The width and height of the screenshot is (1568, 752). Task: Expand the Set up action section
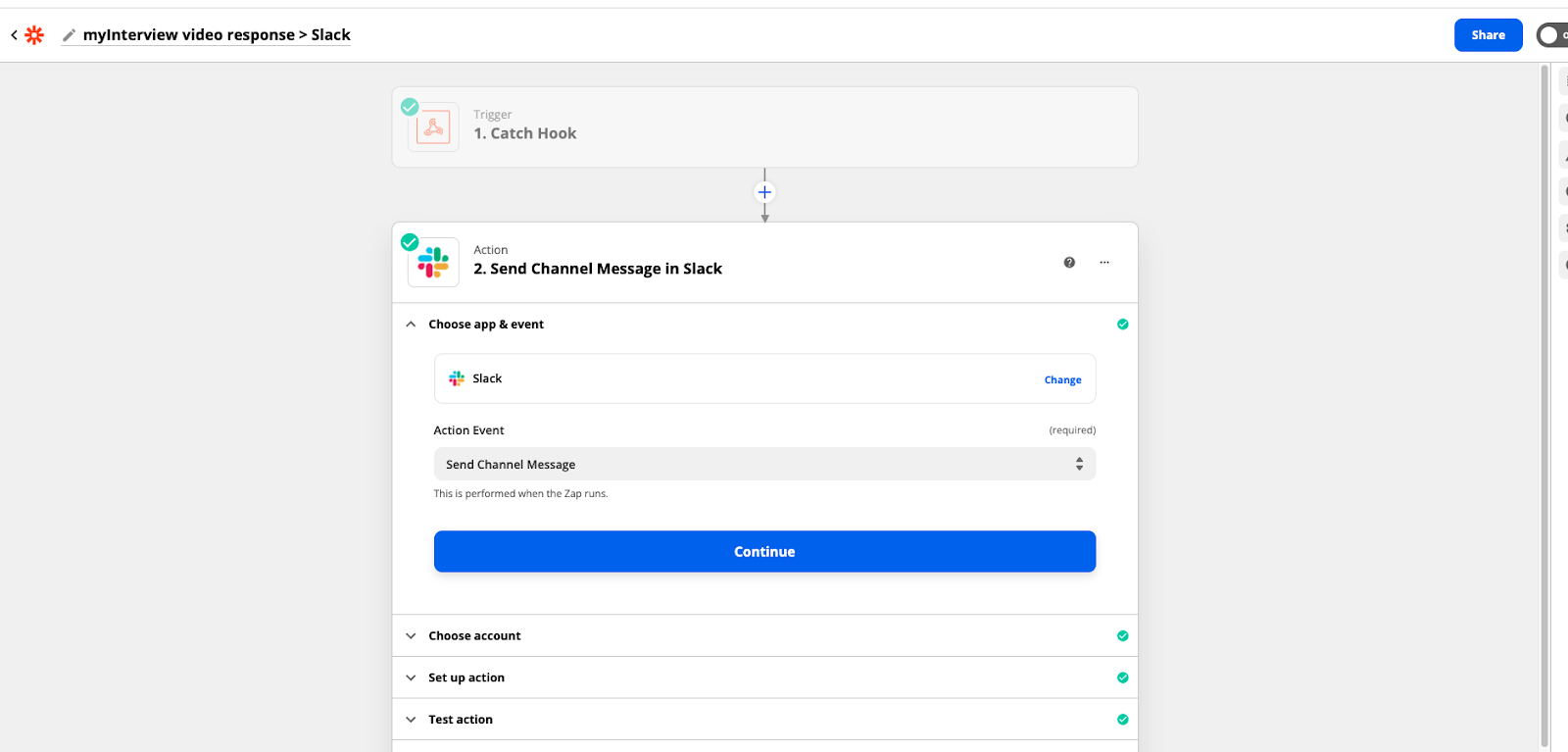[466, 677]
